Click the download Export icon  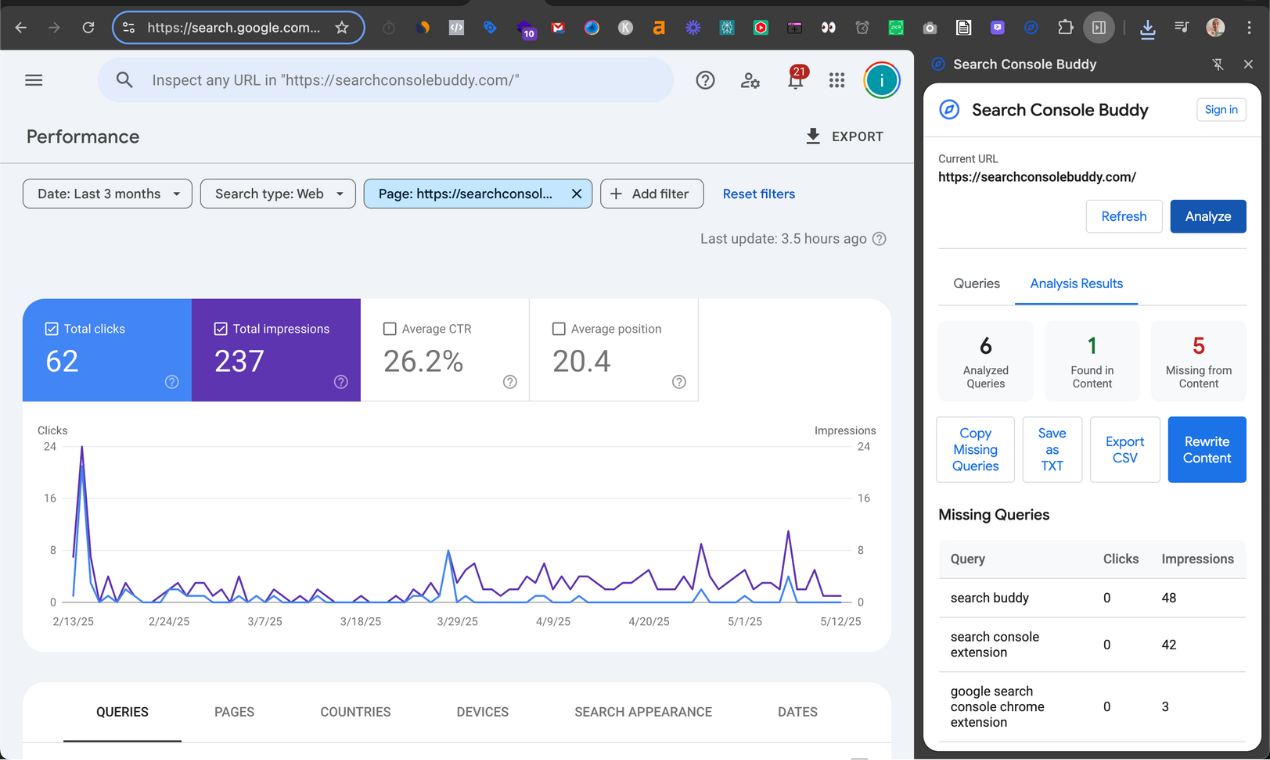[x=813, y=136]
